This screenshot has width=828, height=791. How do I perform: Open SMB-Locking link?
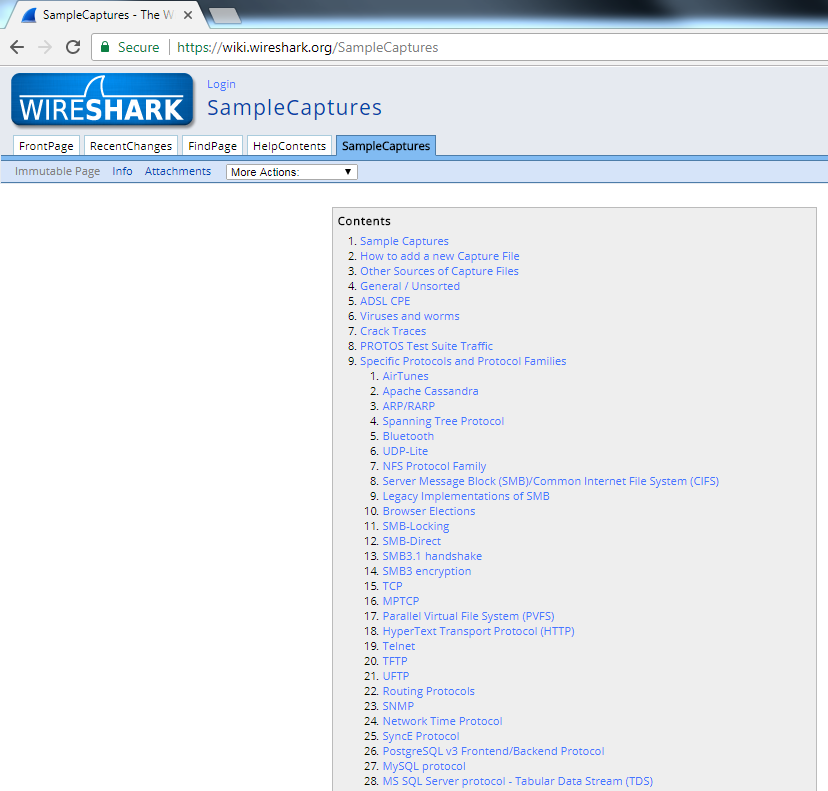pos(416,526)
